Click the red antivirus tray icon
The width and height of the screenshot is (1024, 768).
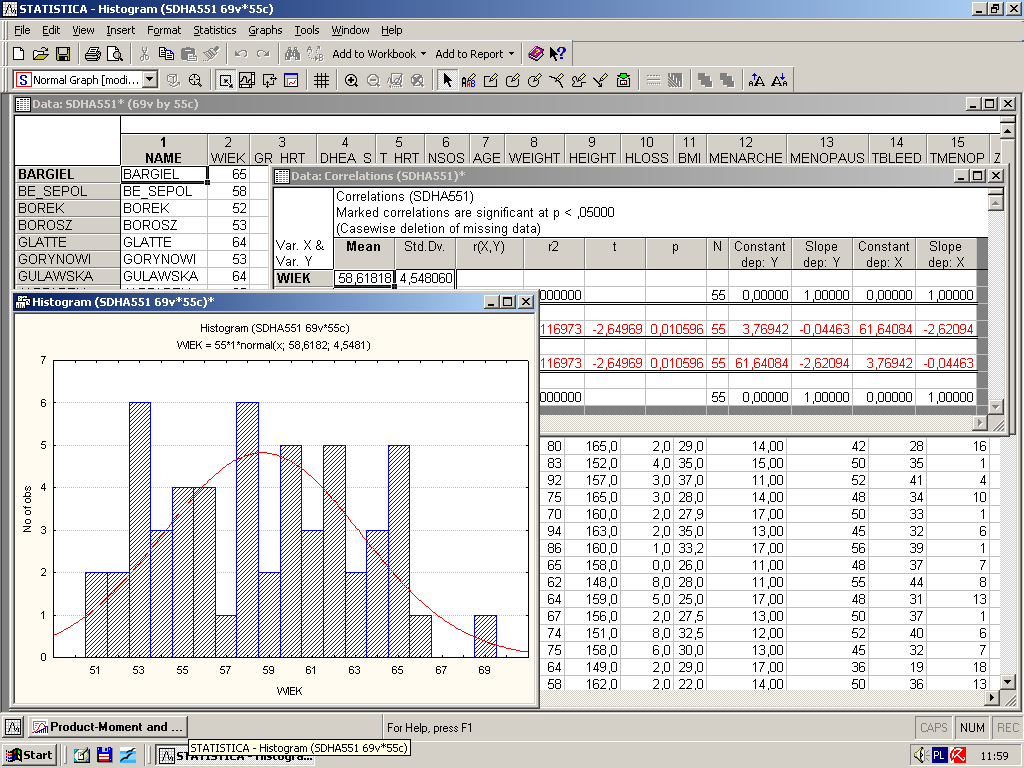click(x=958, y=756)
